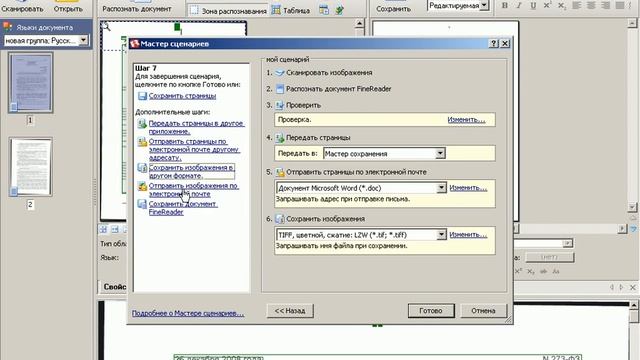Center align text

click(591, 5)
